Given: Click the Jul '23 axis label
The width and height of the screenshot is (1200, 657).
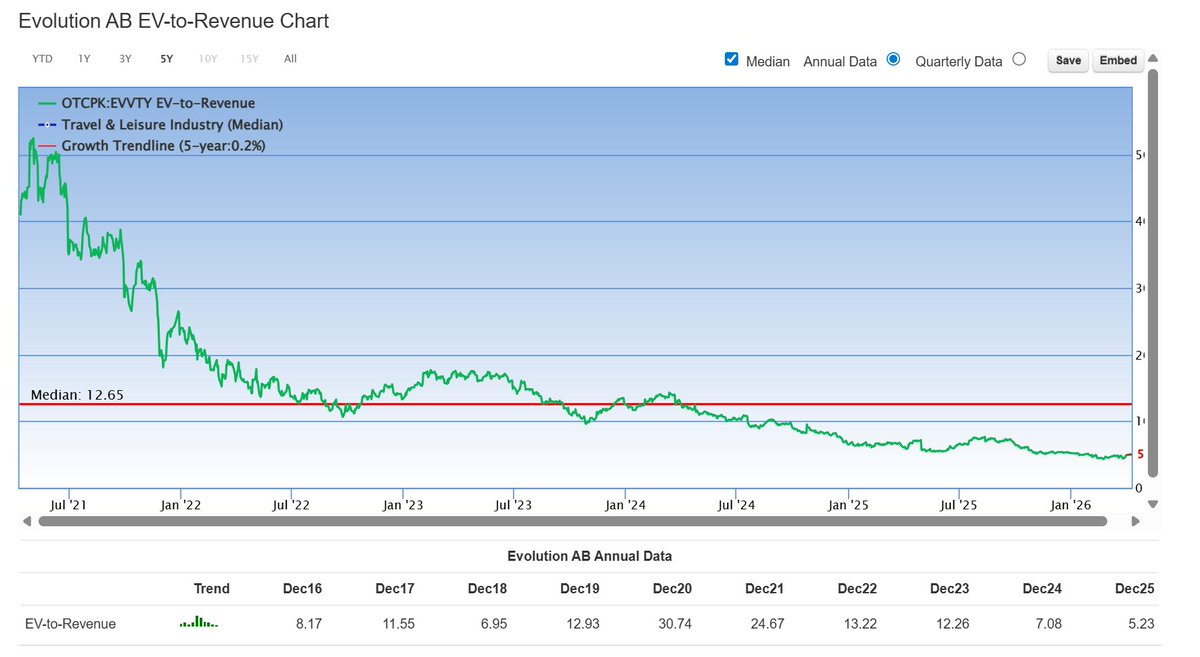Looking at the screenshot, I should coord(513,505).
